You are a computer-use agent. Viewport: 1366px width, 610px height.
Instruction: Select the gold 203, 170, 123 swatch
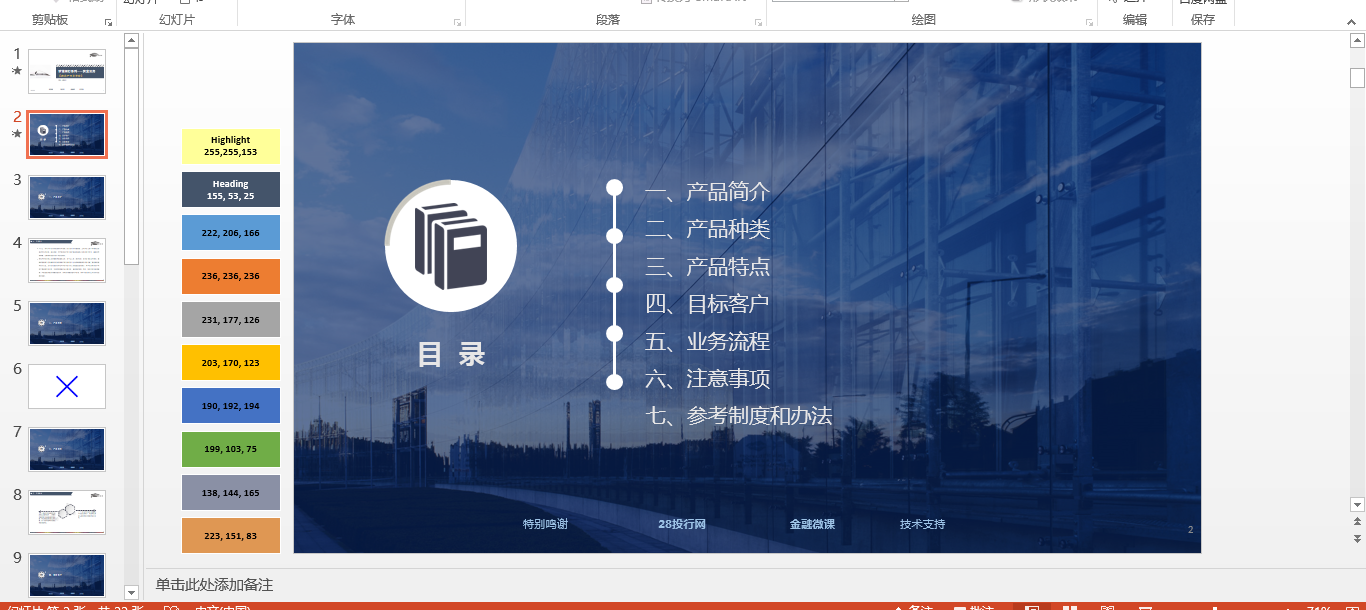[231, 363]
